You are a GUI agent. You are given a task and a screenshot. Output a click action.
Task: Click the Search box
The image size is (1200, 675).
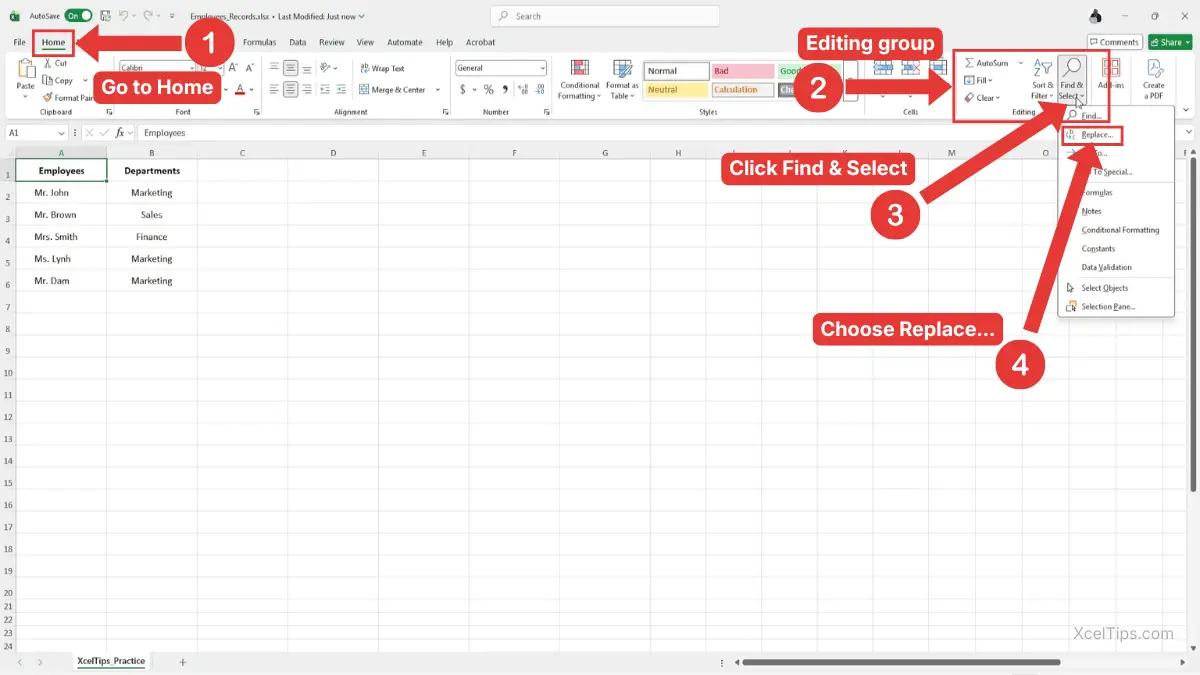(x=604, y=16)
